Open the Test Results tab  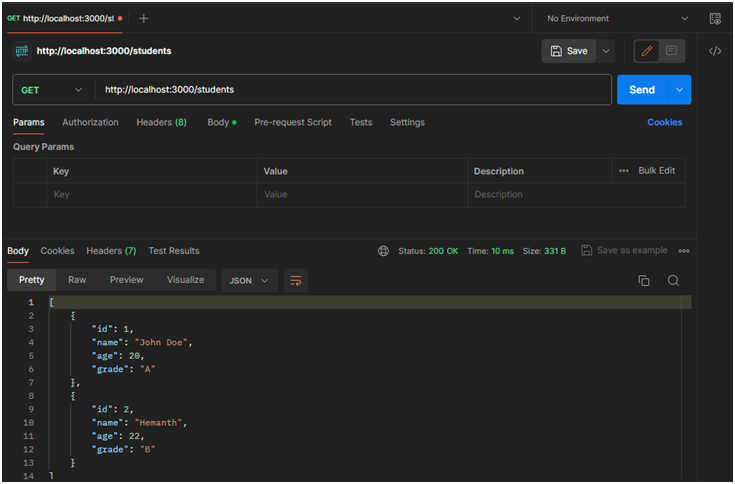tap(174, 251)
